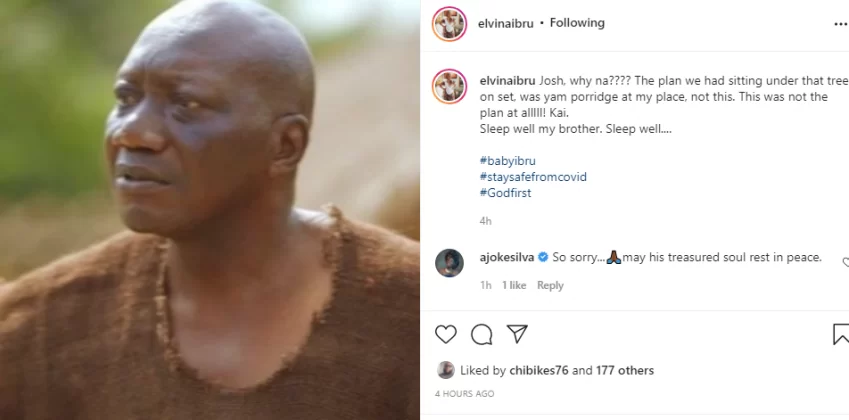Image resolution: width=849 pixels, height=420 pixels.
Task: Open the #Godfirst hashtag
Action: point(505,193)
